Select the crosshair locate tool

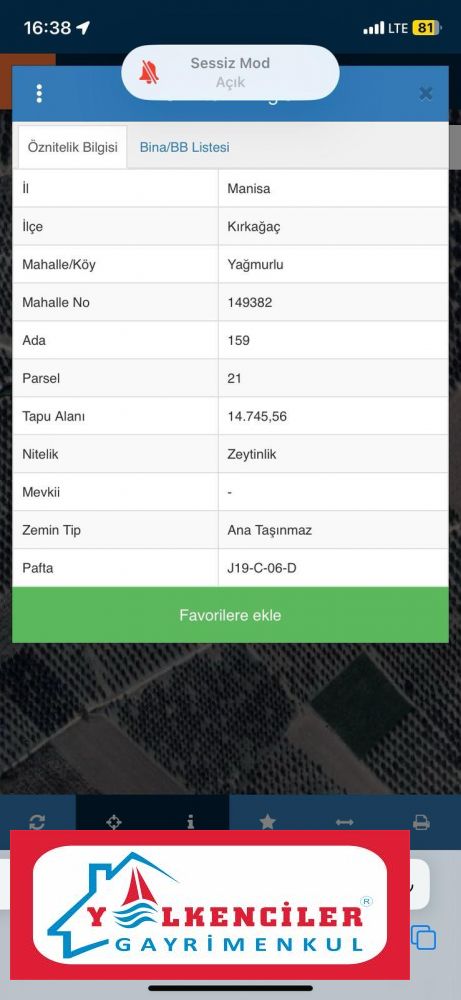(x=113, y=822)
